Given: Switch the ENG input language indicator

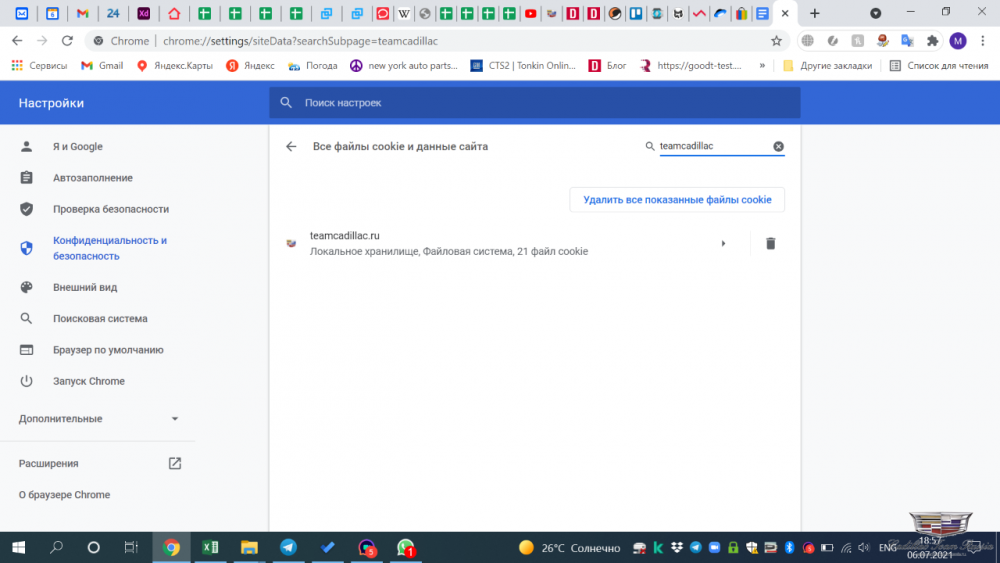Looking at the screenshot, I should point(887,548).
